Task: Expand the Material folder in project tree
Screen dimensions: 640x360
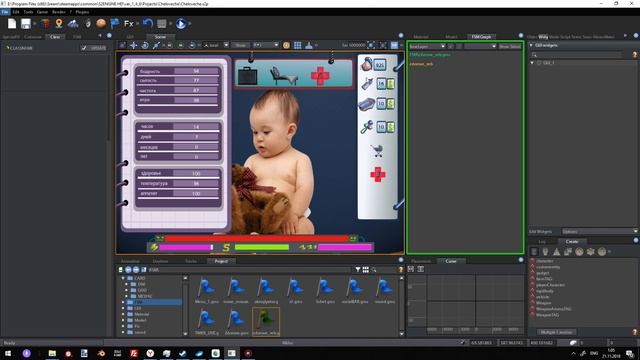Action: click(123, 314)
